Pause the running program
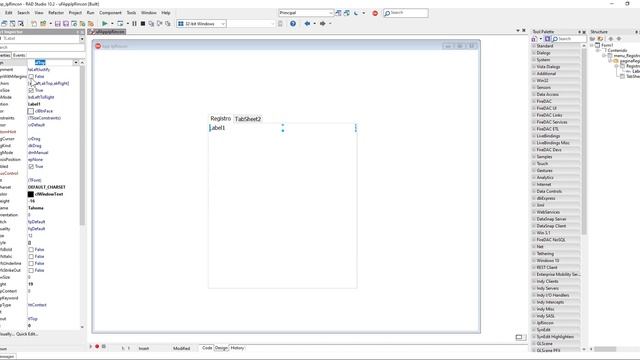 coord(134,24)
